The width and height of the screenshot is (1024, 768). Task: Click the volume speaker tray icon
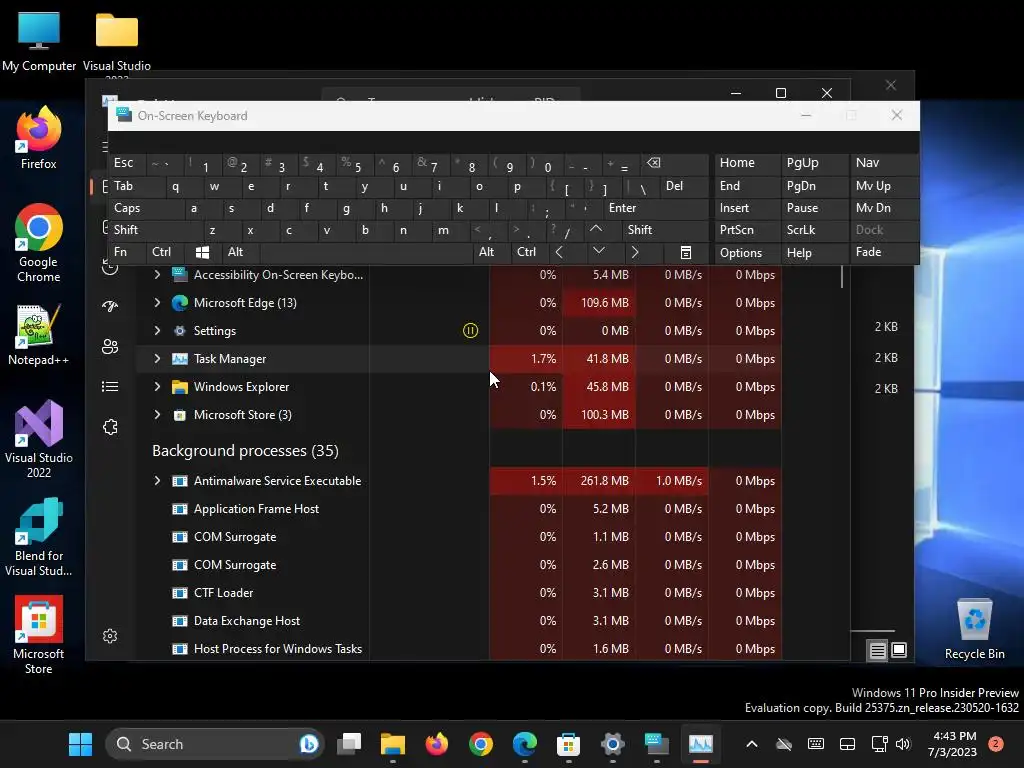903,744
